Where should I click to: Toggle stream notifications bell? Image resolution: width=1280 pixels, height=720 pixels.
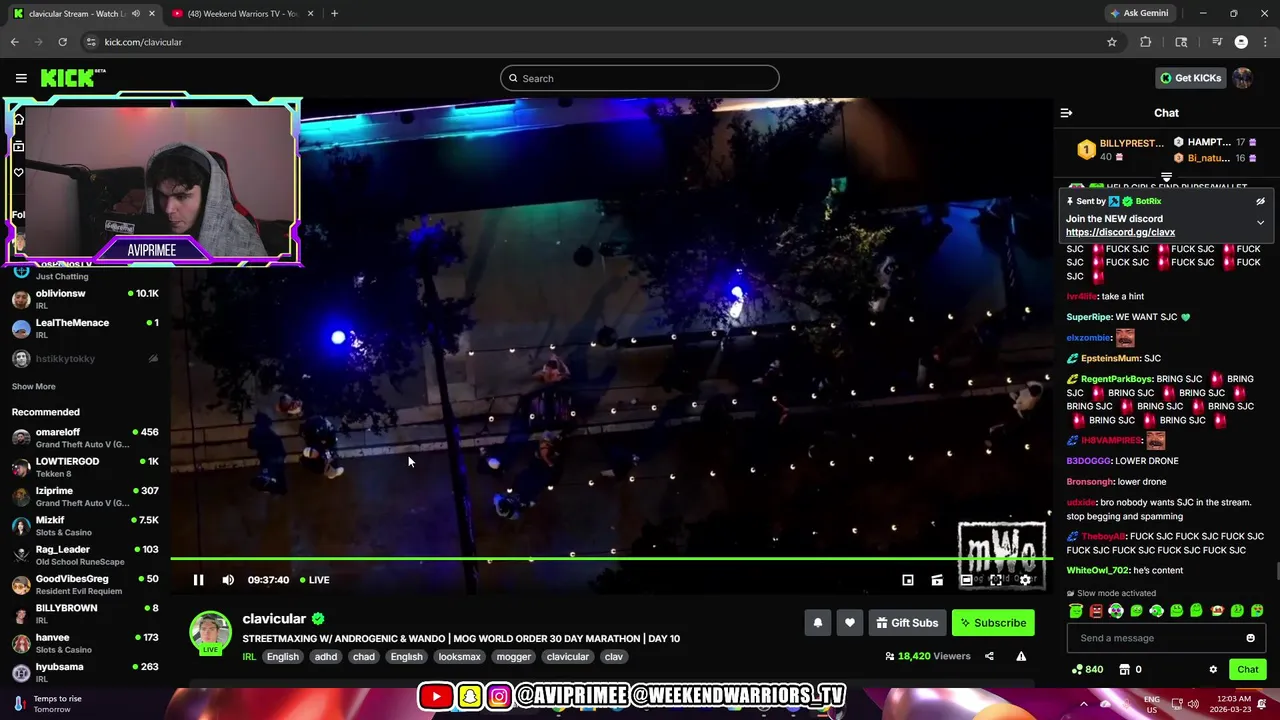tap(817, 623)
